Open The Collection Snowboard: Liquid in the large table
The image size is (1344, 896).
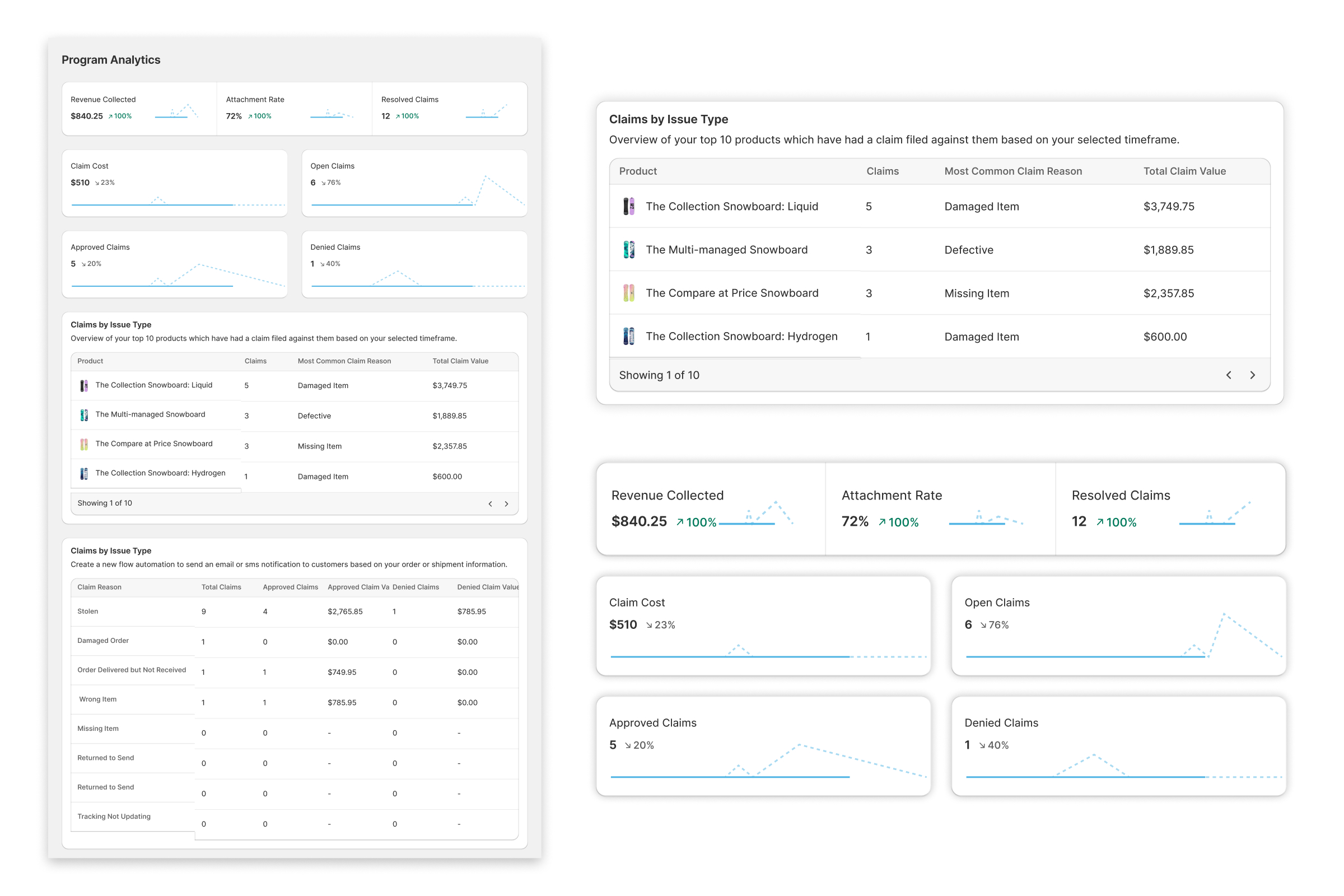731,206
